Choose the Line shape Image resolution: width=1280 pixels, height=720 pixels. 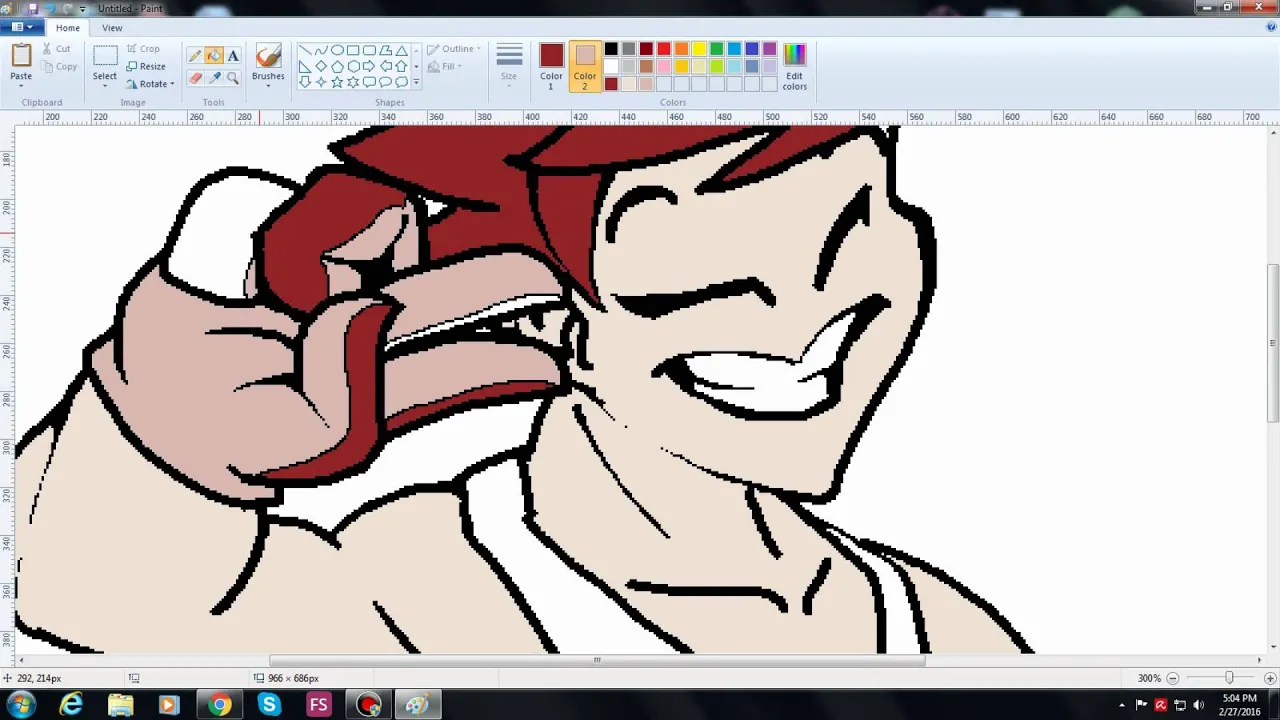click(305, 50)
